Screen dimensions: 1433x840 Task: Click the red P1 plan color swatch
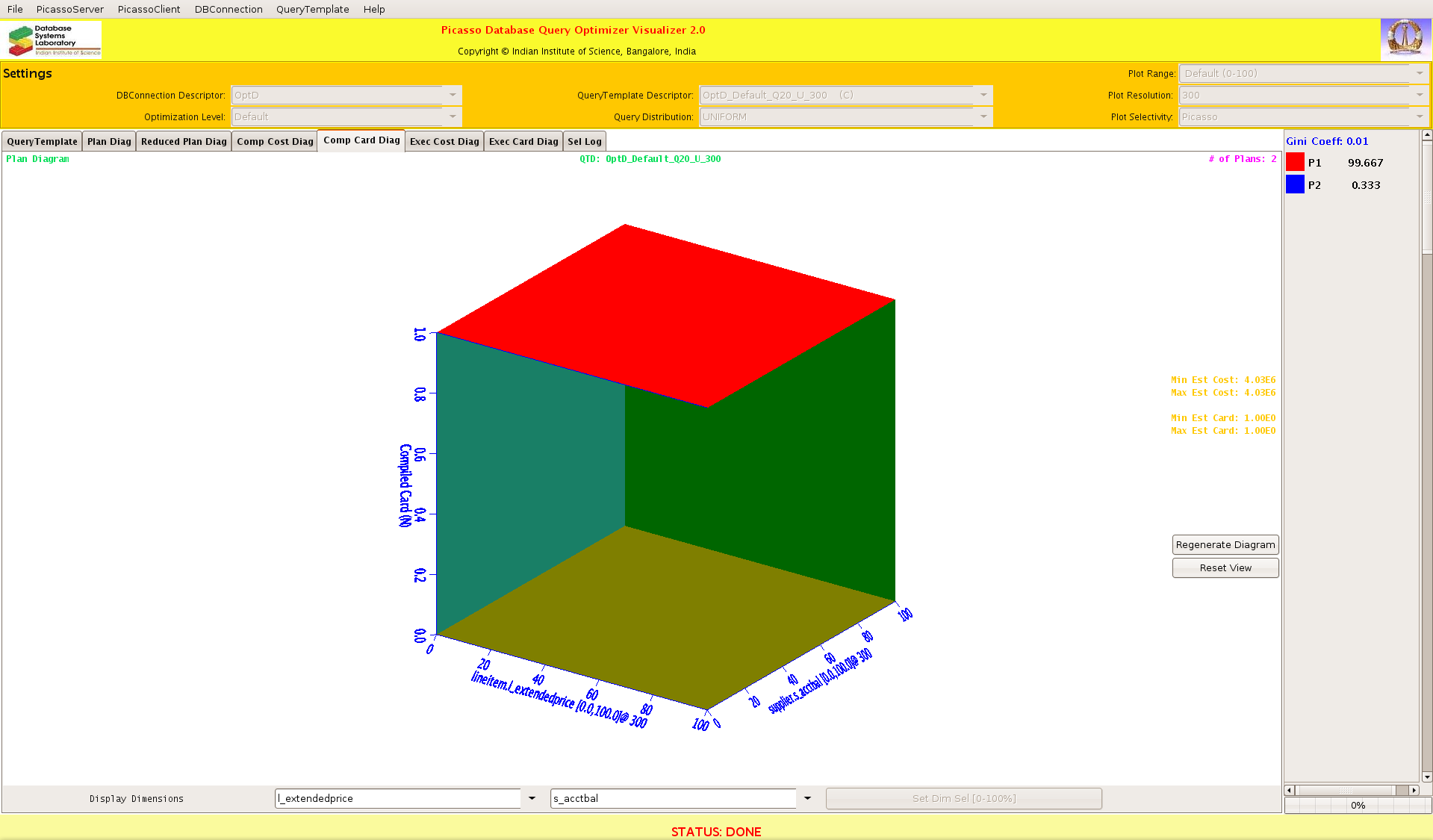(x=1295, y=163)
